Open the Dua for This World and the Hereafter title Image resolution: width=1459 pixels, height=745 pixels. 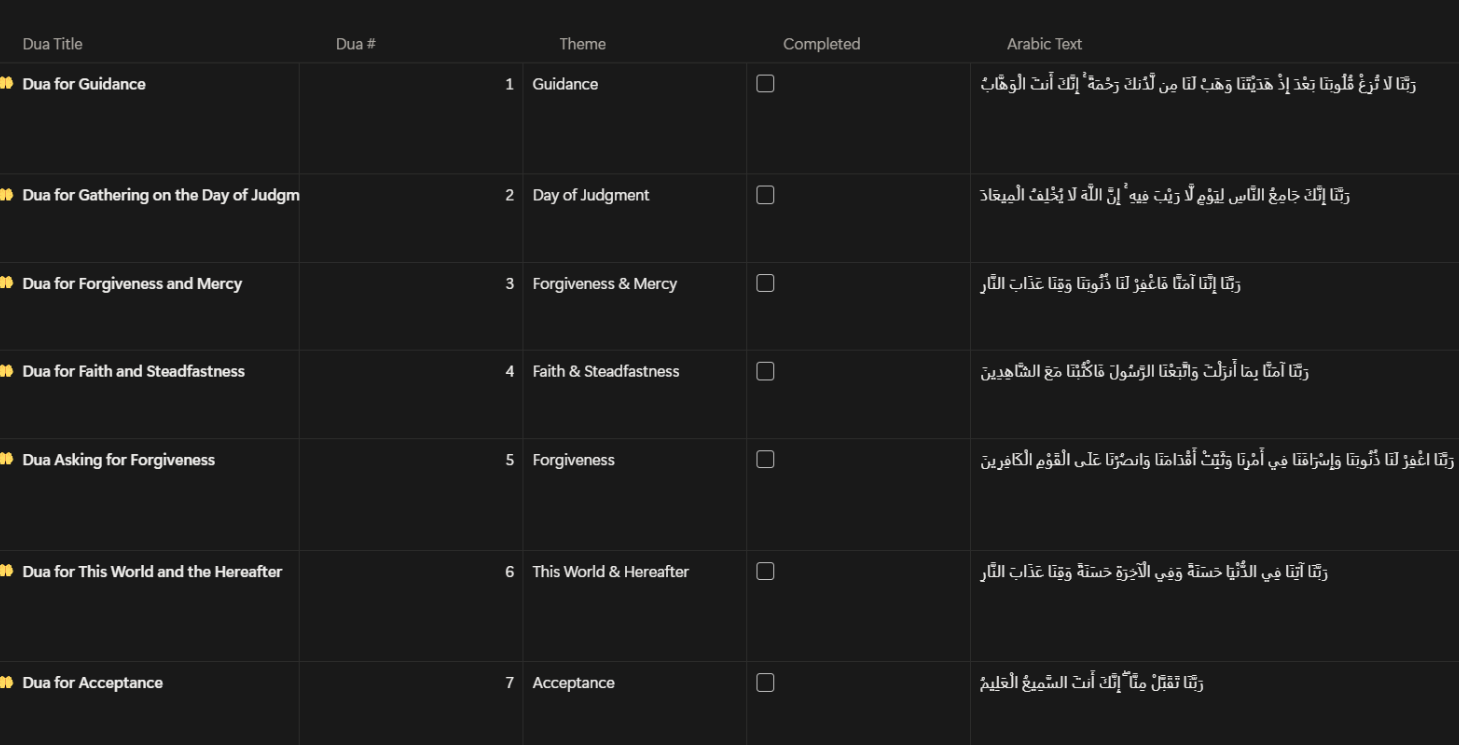(152, 572)
